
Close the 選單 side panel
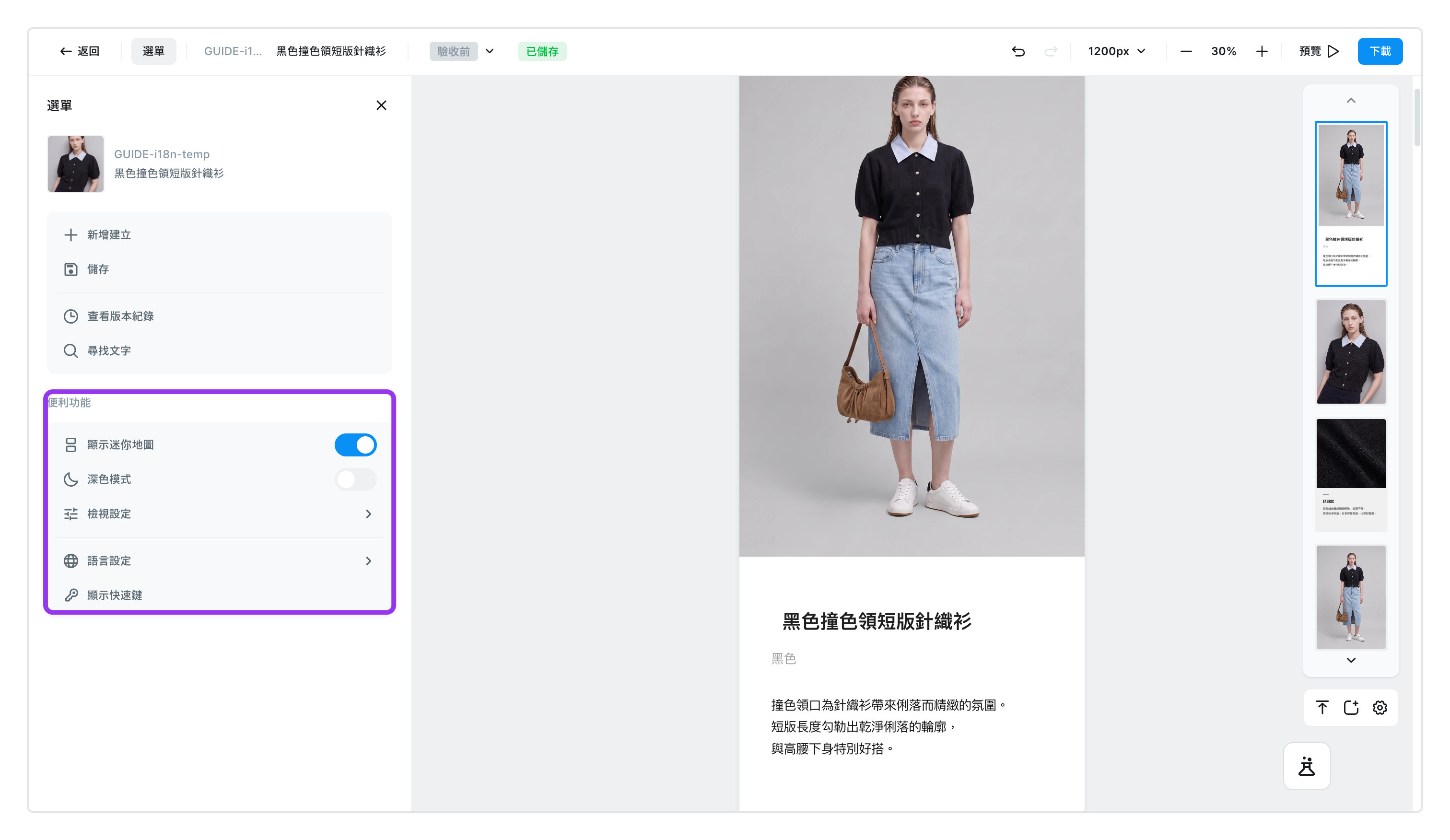381,105
